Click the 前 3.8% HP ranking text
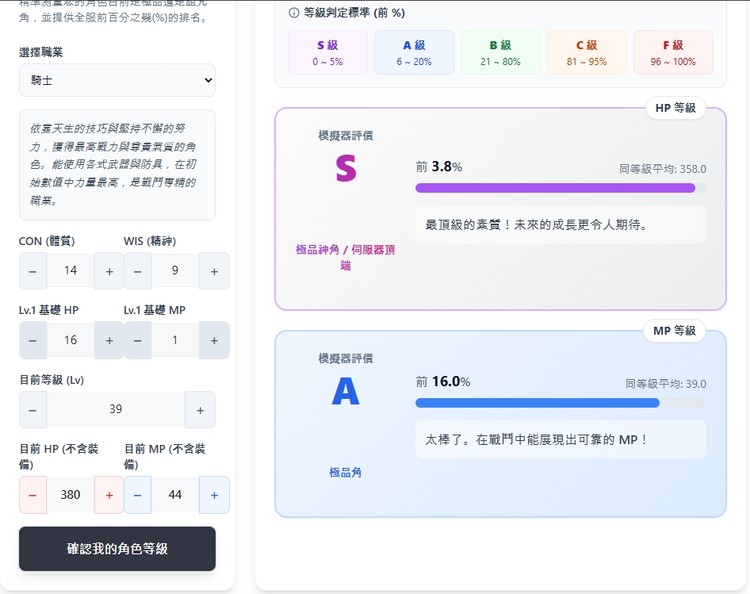 439,167
